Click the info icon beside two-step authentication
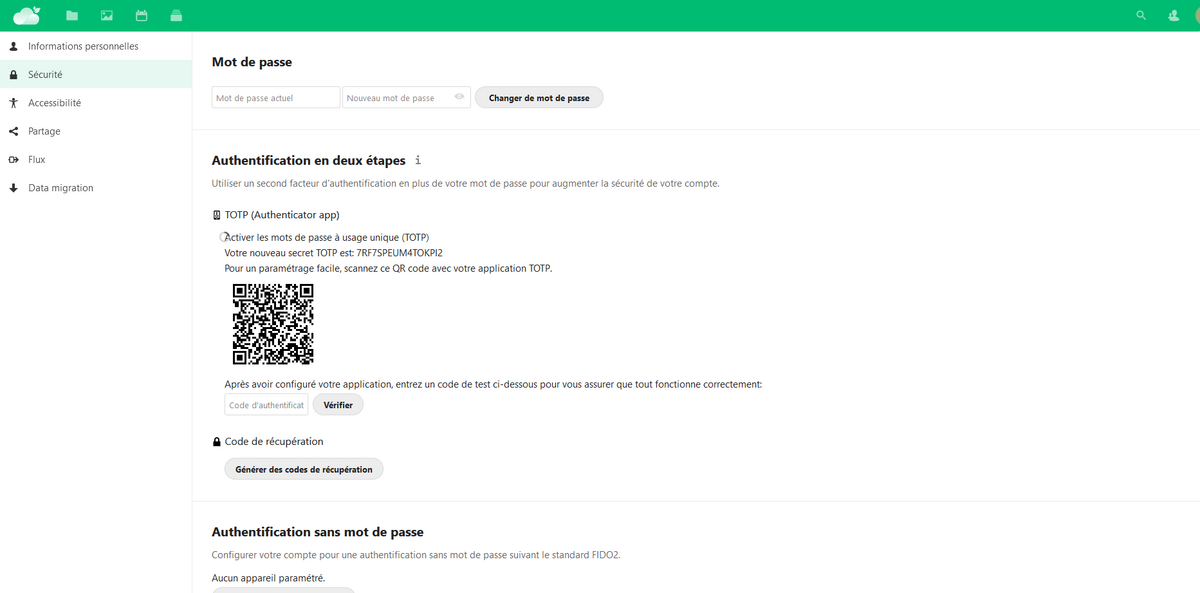This screenshot has height=593, width=1200. [418, 160]
